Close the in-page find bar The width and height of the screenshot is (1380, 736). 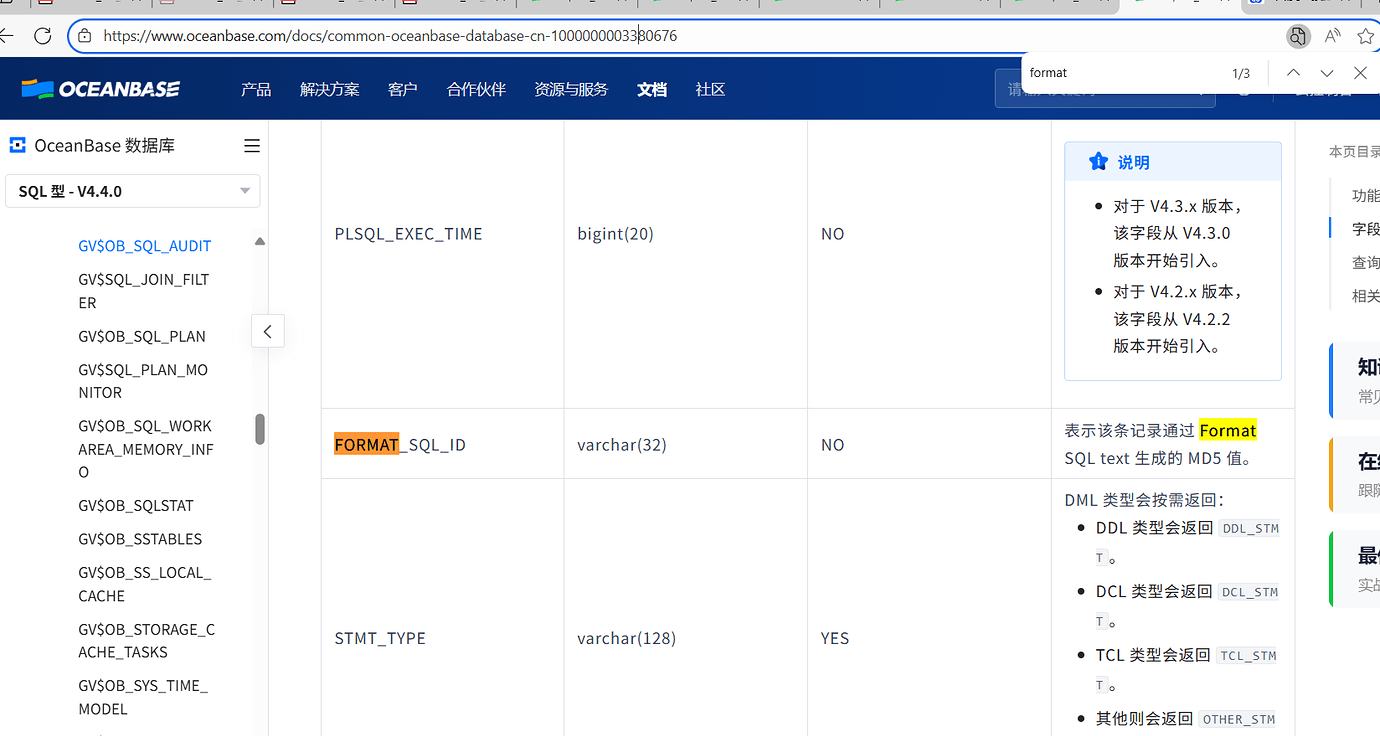[1359, 72]
